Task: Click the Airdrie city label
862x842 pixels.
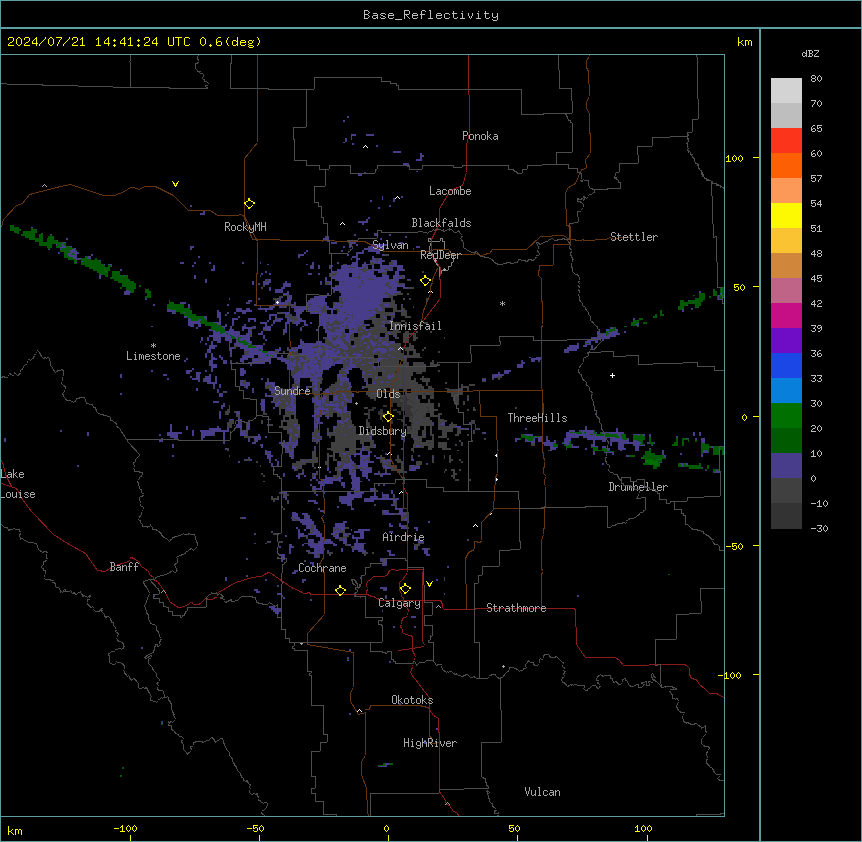Action: 403,537
